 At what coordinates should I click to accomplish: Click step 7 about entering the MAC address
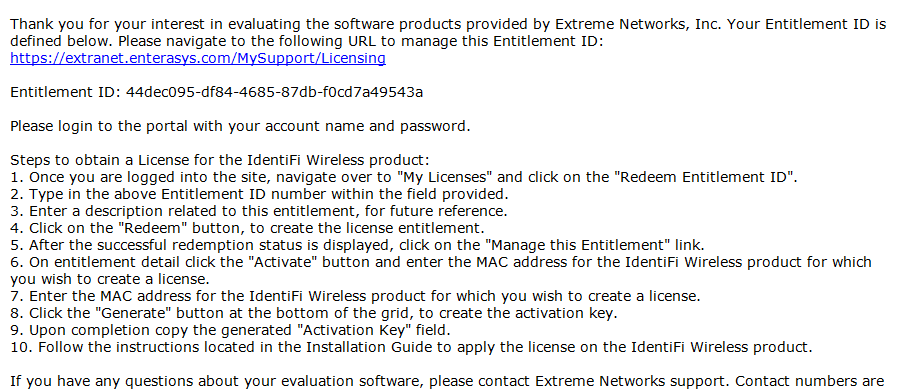pos(356,296)
